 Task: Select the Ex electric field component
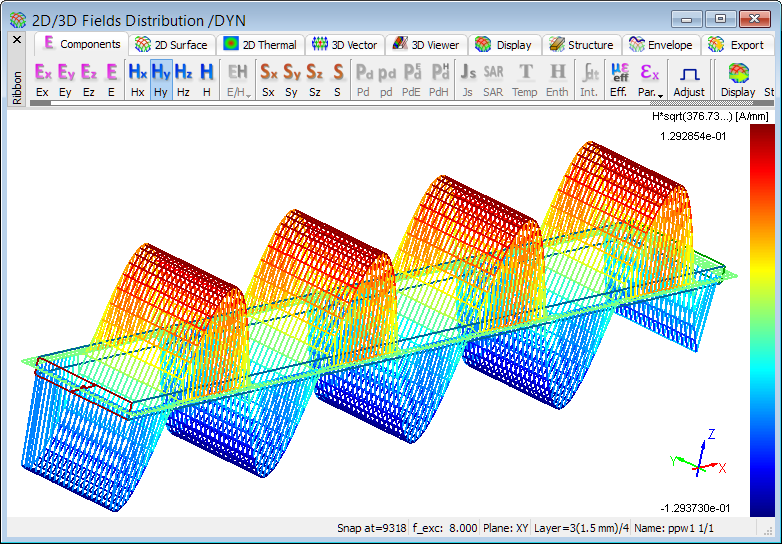(42, 79)
